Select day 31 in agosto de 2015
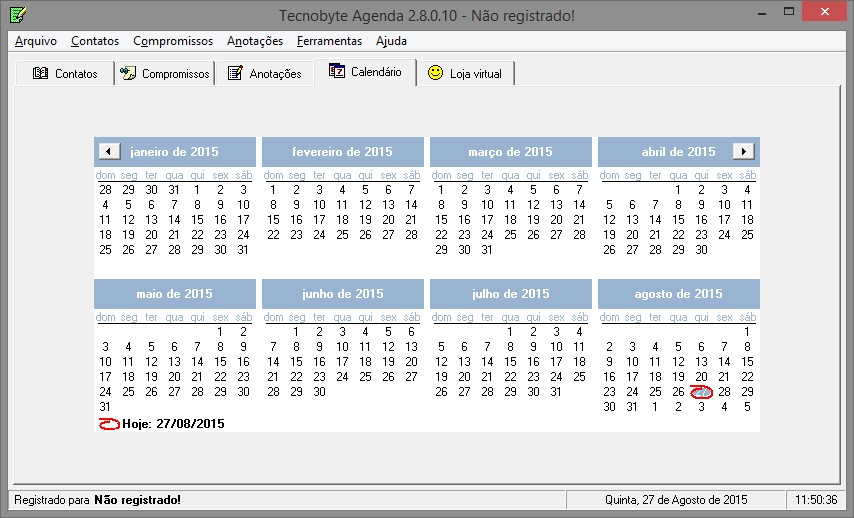This screenshot has width=854, height=518. [x=632, y=406]
